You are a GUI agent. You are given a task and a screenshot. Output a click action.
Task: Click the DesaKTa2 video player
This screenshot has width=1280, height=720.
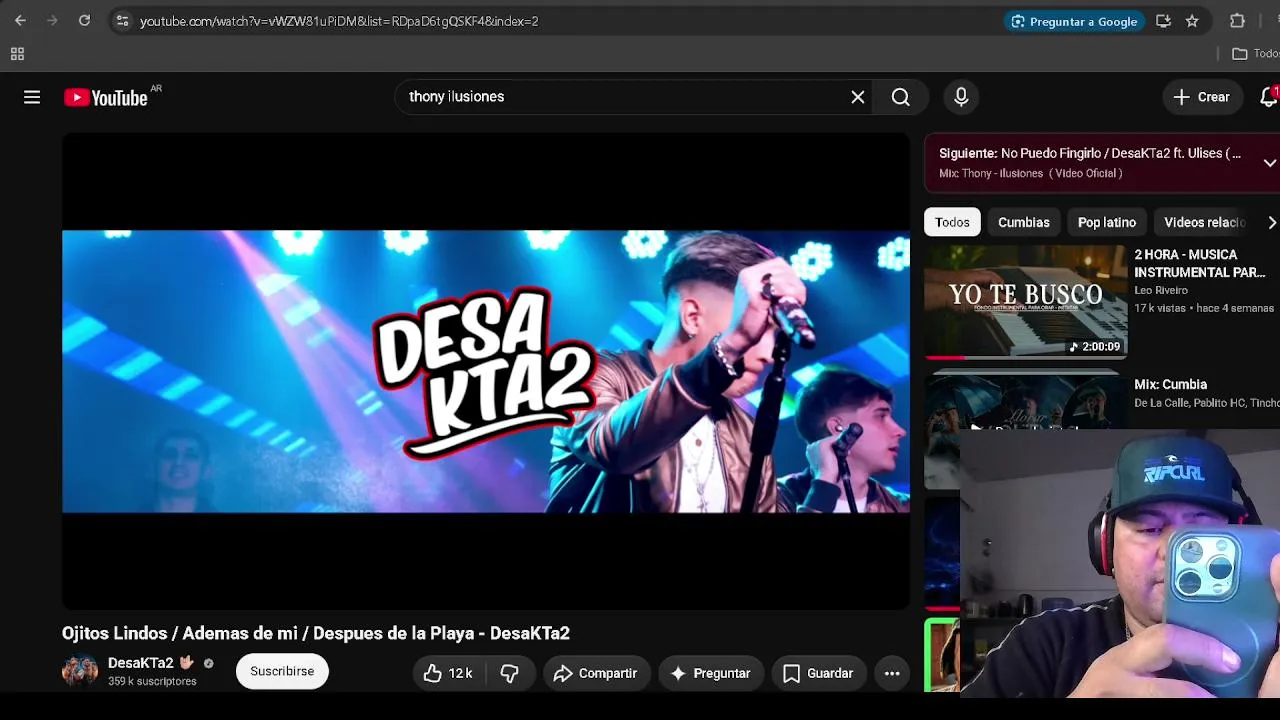(486, 371)
